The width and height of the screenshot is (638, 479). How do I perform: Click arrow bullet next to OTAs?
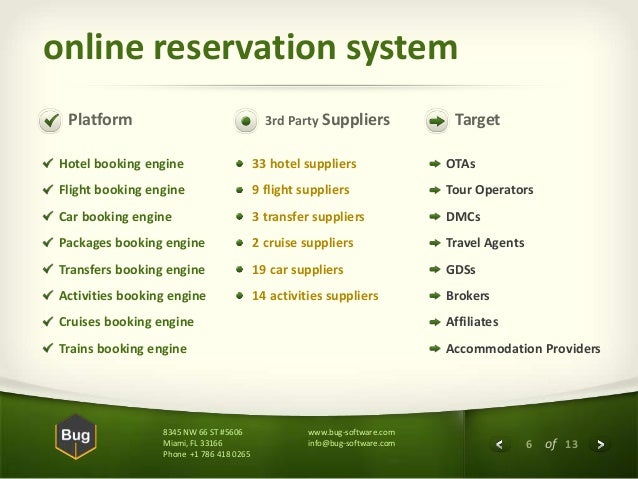point(435,164)
